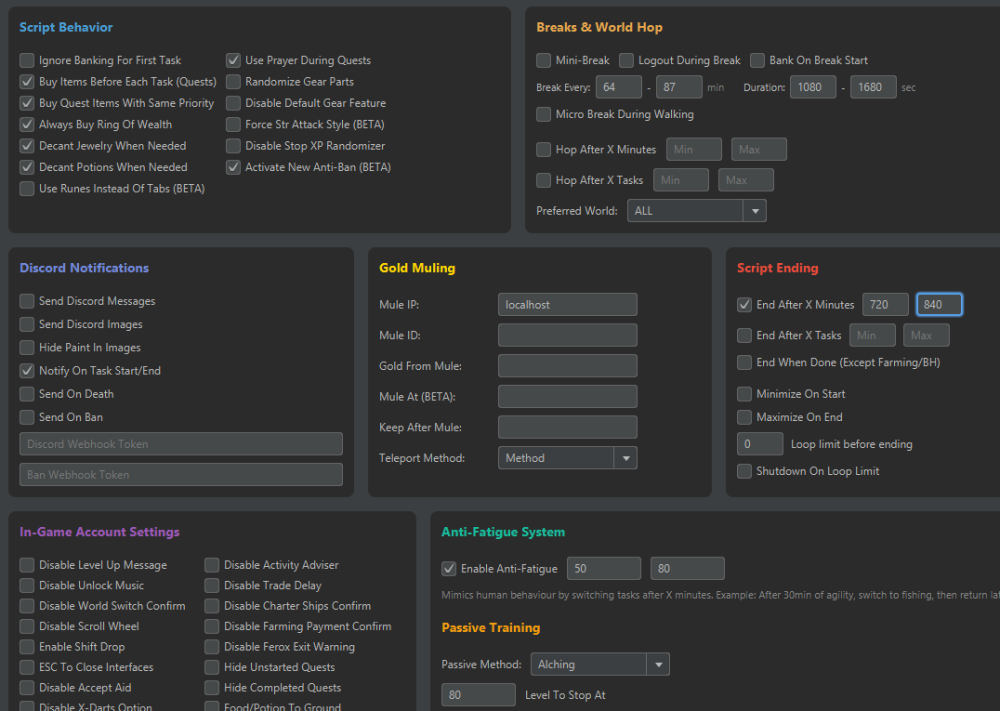Disable Notify On Task Start/End
The width and height of the screenshot is (1000, 711).
[27, 371]
